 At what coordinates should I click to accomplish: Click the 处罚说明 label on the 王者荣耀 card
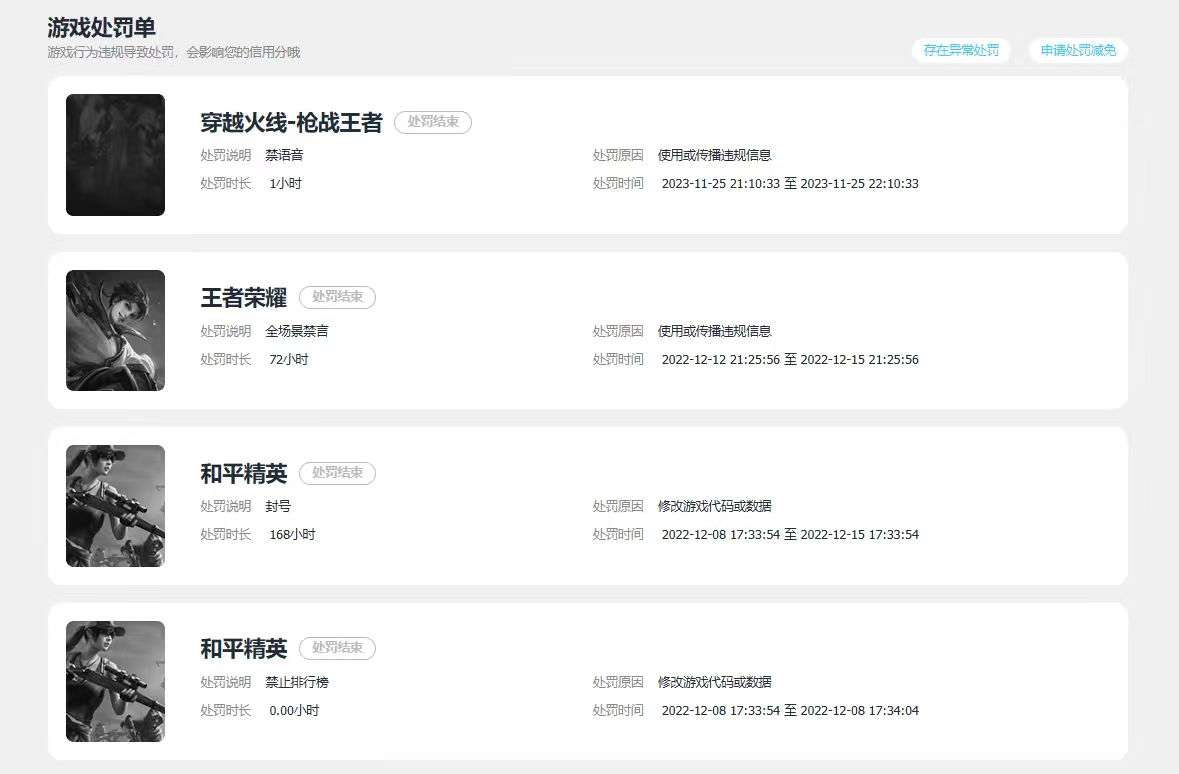[x=226, y=331]
